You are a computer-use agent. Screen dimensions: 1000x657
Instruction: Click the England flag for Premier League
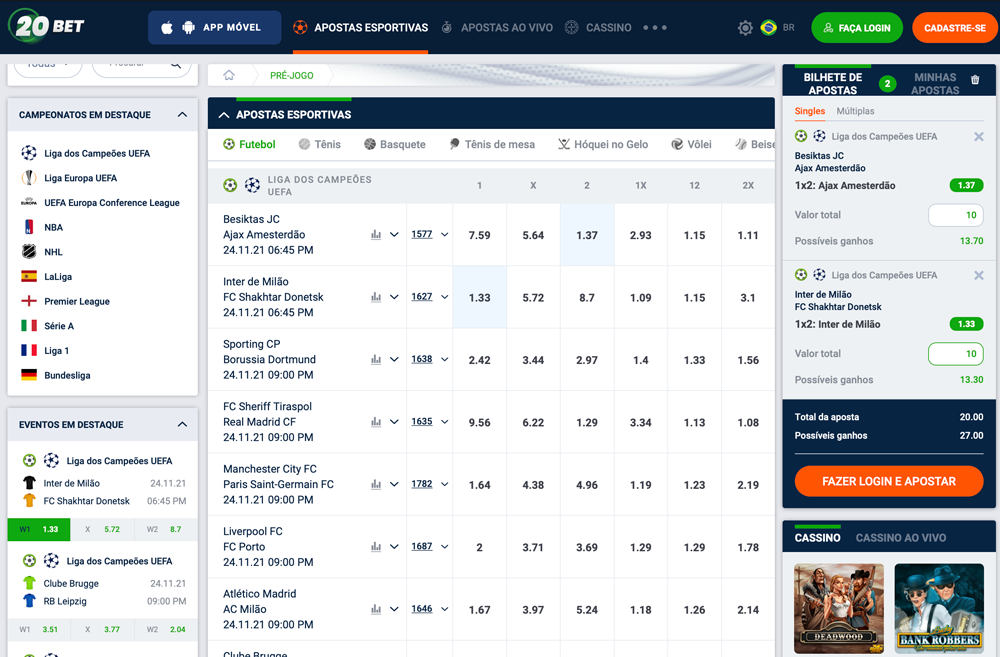click(x=29, y=301)
